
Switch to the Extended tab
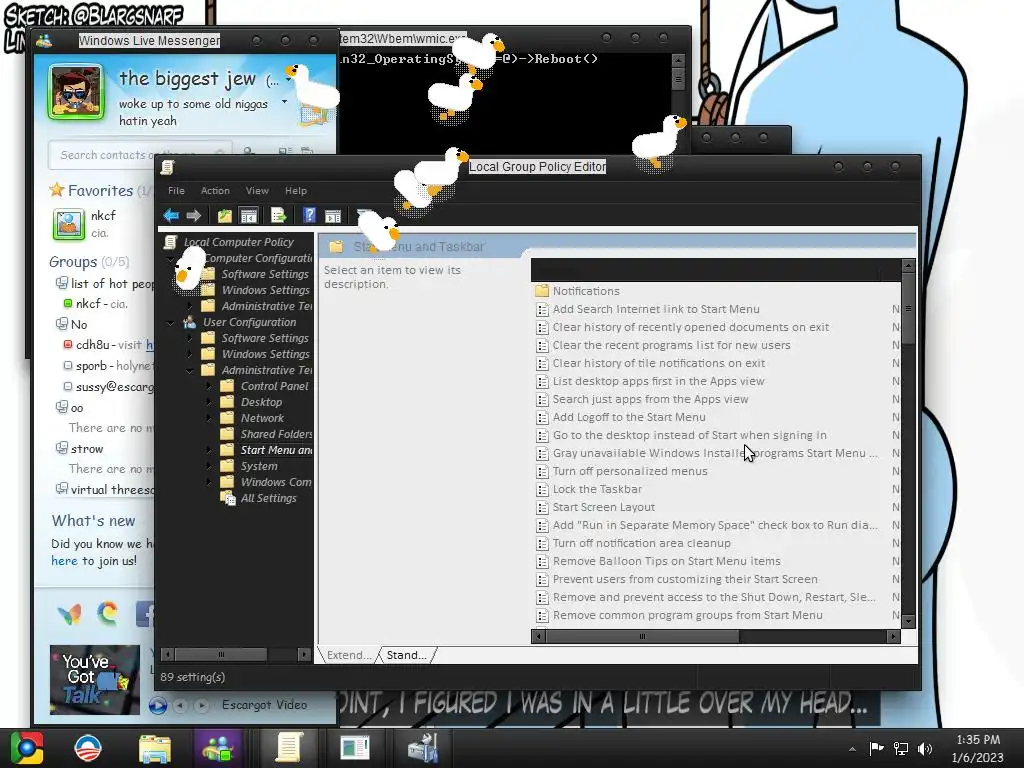(348, 655)
